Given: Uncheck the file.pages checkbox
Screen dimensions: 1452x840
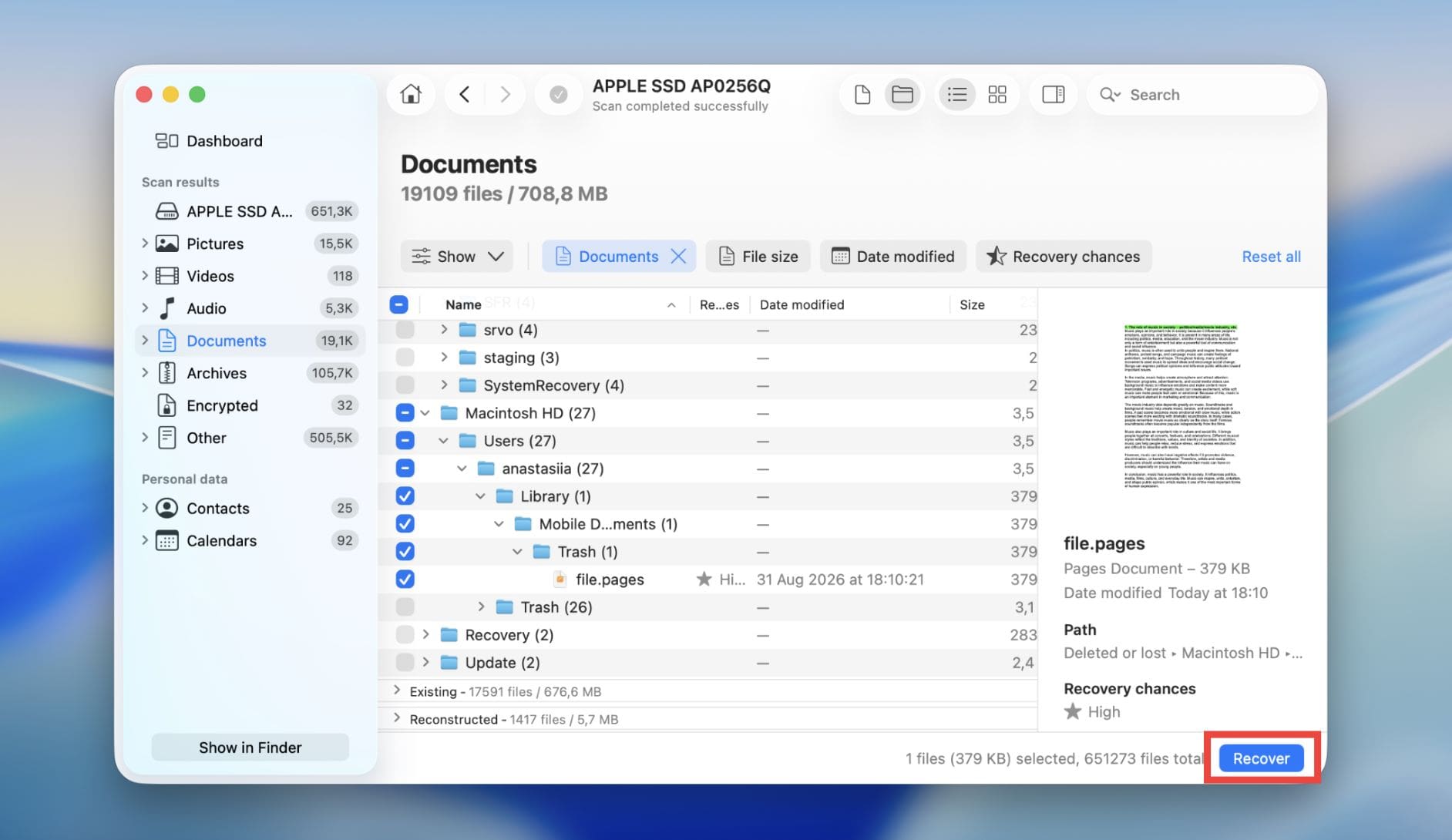Looking at the screenshot, I should tap(405, 579).
